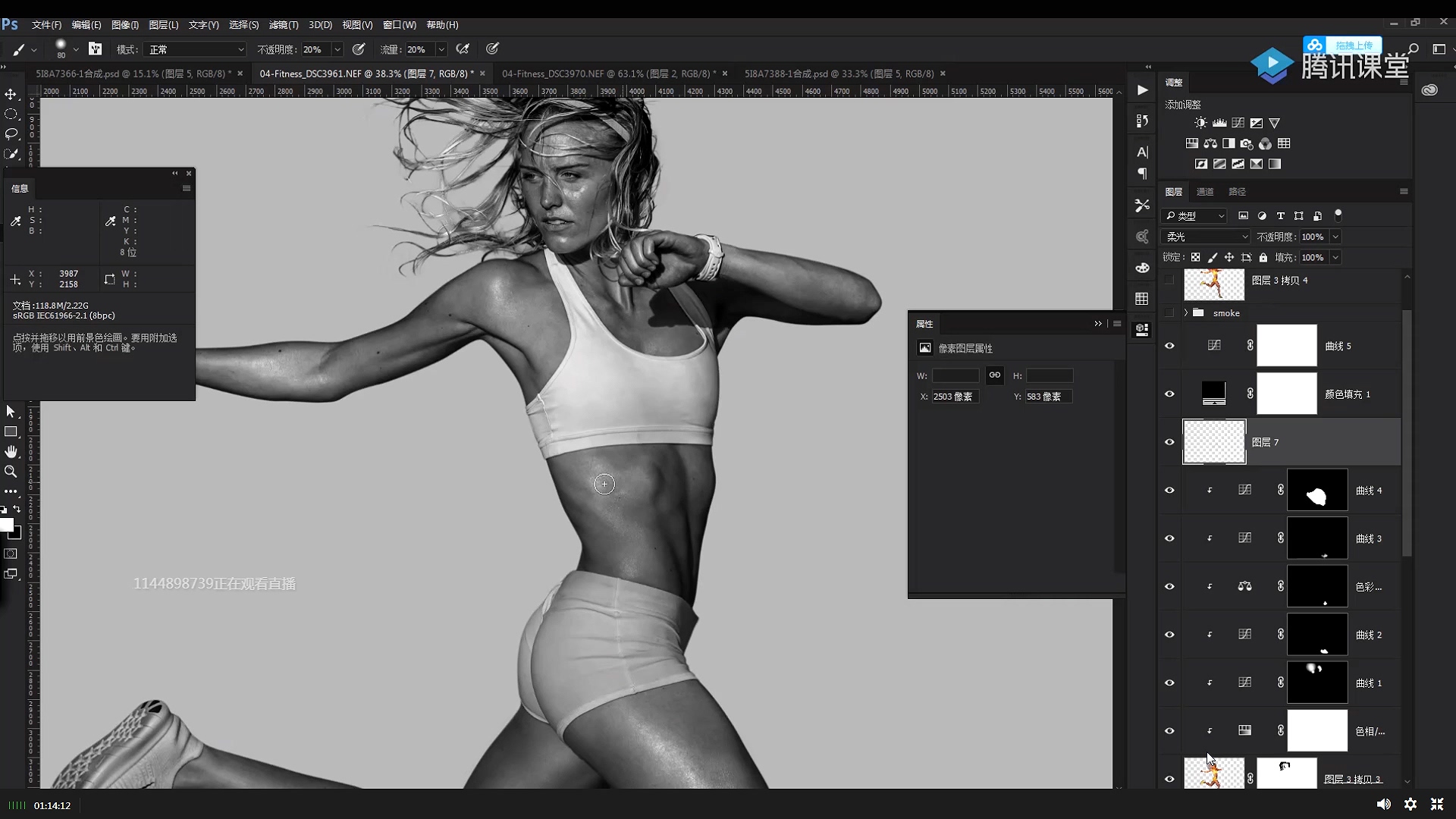The height and width of the screenshot is (819, 1456).
Task: Switch to 5I8A7388-1合成.psd document tab
Action: [839, 74]
